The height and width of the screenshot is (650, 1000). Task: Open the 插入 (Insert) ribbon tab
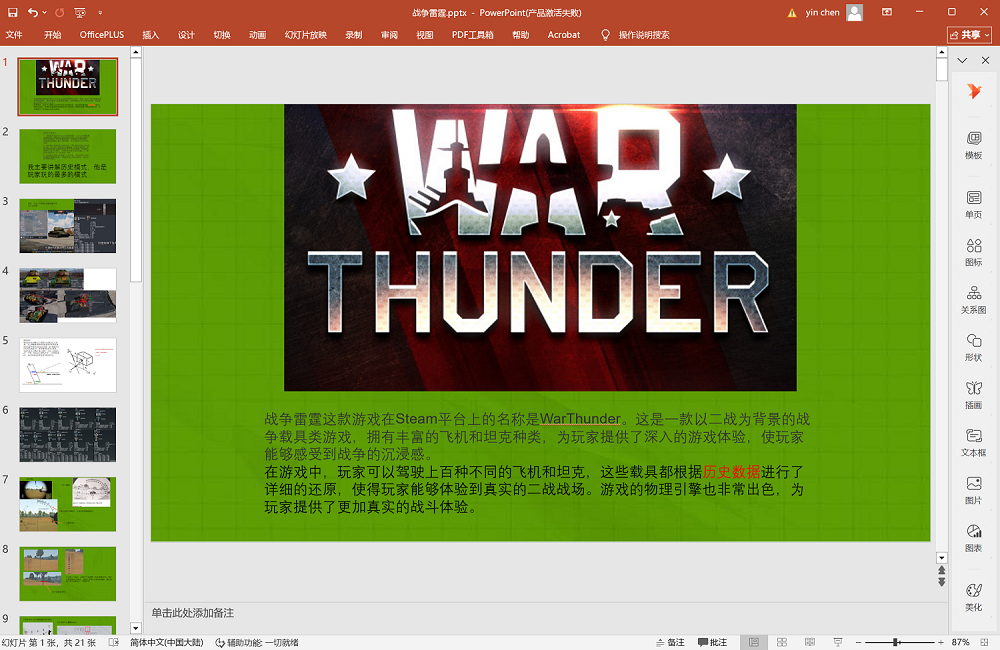(x=150, y=35)
